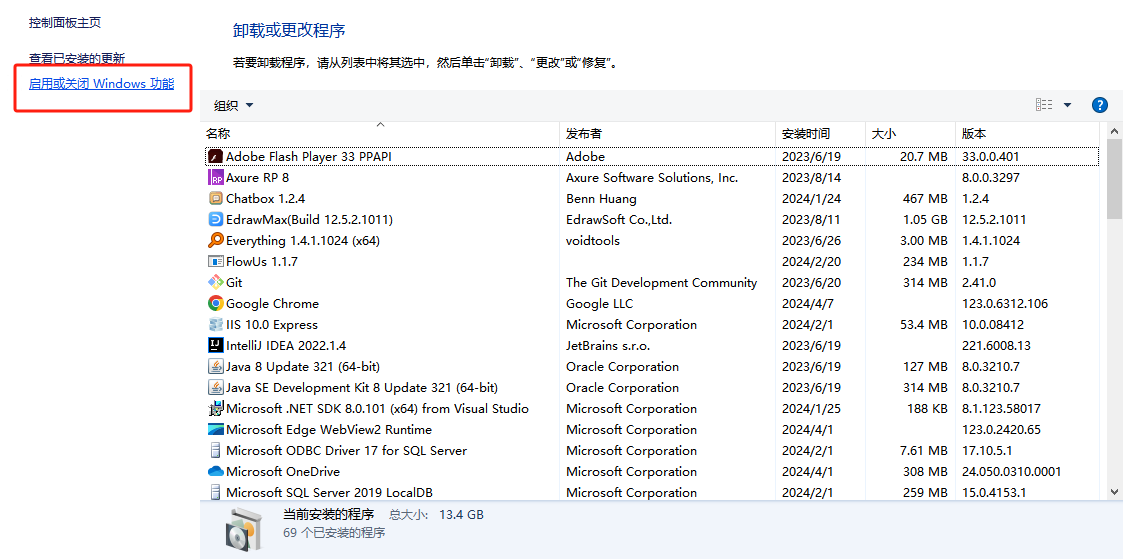This screenshot has width=1123, height=559.
Task: Click the version 123.0.6312.106
Action: [1005, 303]
